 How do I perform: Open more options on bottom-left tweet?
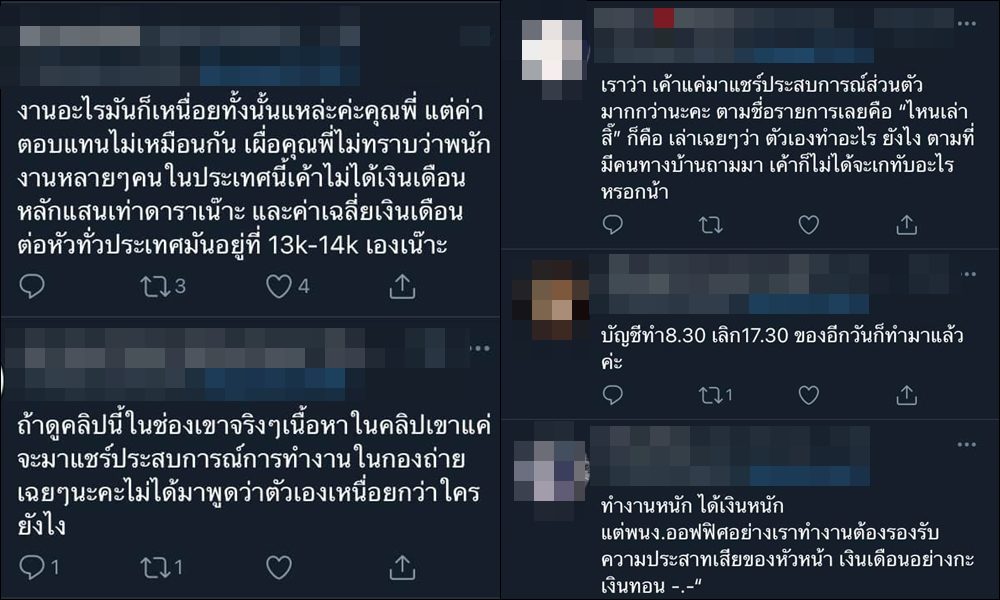tap(480, 348)
